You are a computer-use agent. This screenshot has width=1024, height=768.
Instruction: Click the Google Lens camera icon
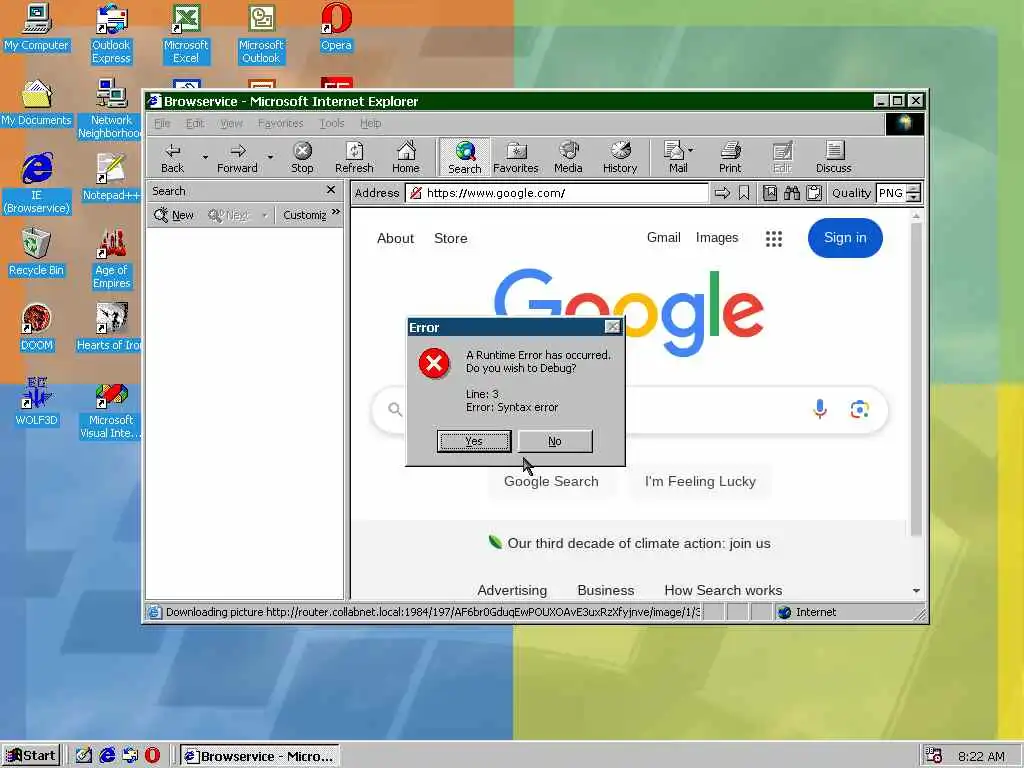tap(859, 409)
